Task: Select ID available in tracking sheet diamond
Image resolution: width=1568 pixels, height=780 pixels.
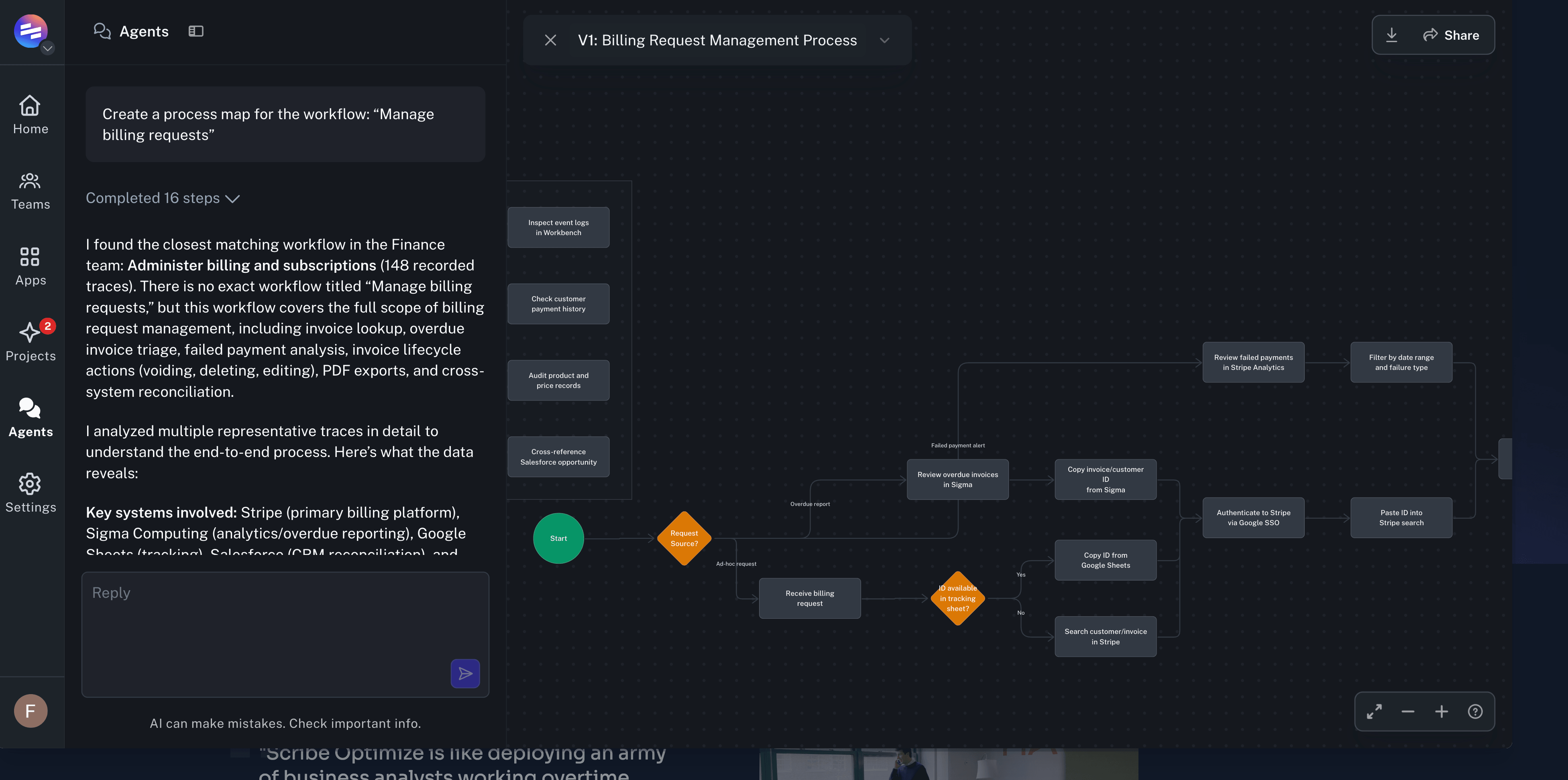Action: click(x=957, y=598)
